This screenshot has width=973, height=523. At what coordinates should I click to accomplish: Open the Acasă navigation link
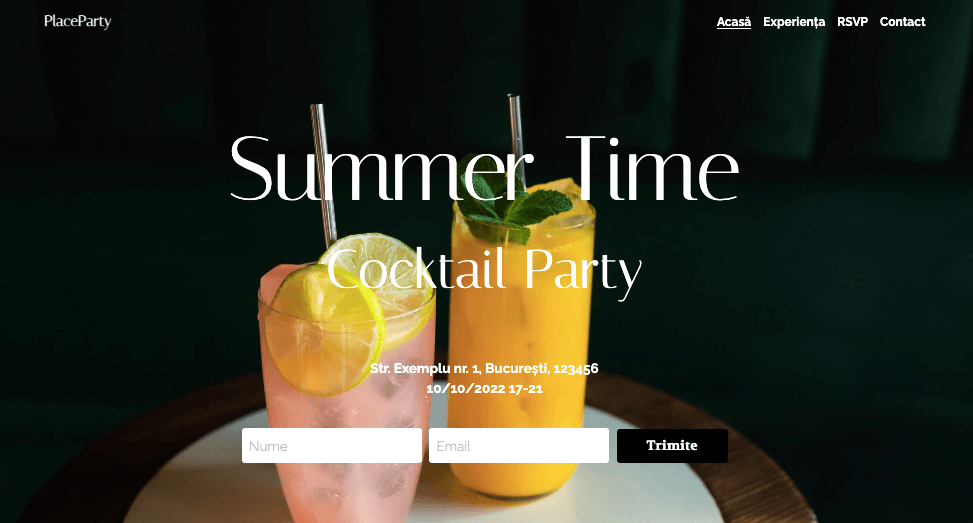[x=733, y=22]
